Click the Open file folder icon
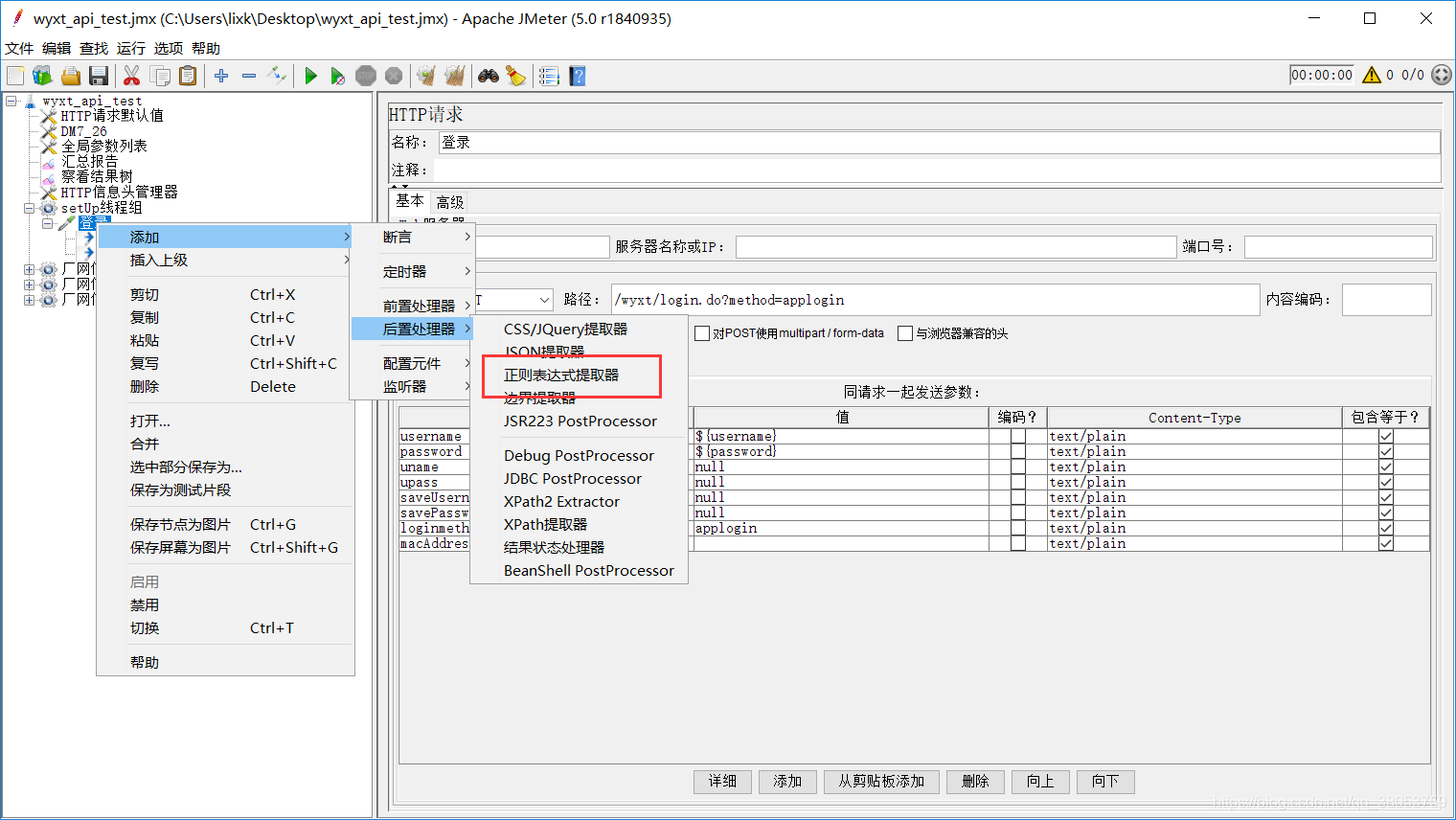Screen dimensions: 1456x820 tap(71, 76)
